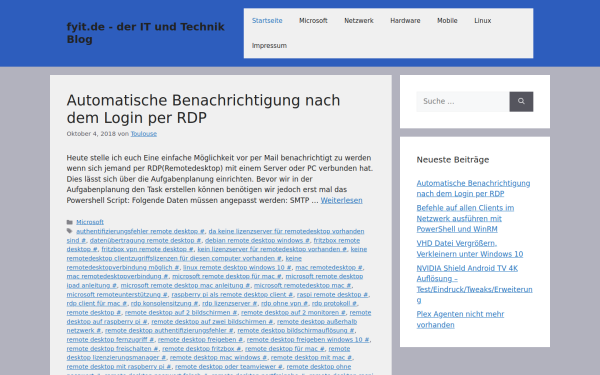Click tag rdp lizenzserver
The image size is (600, 375).
(230, 303)
